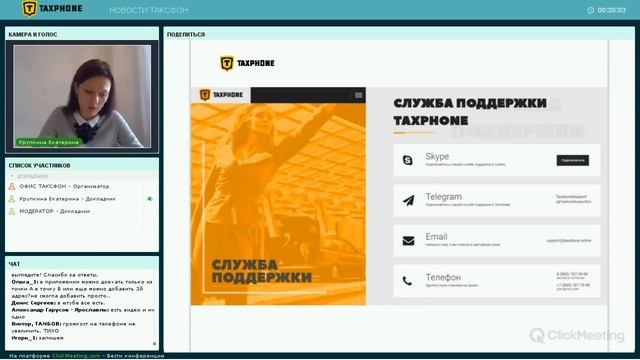Click the avatar icon next to Крупкина Екатерина
The height and width of the screenshot is (360, 640).
[x=12, y=199]
